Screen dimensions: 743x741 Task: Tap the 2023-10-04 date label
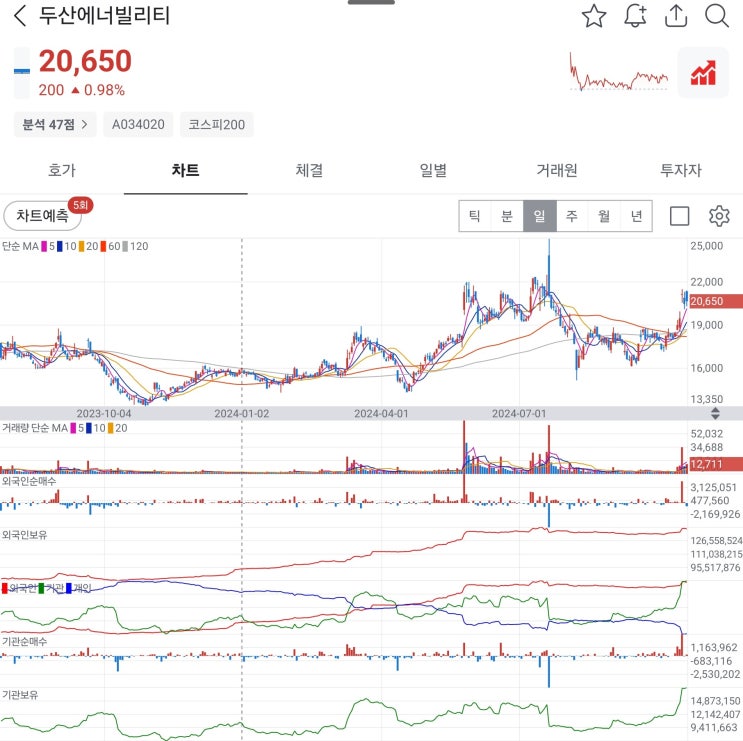pos(104,414)
